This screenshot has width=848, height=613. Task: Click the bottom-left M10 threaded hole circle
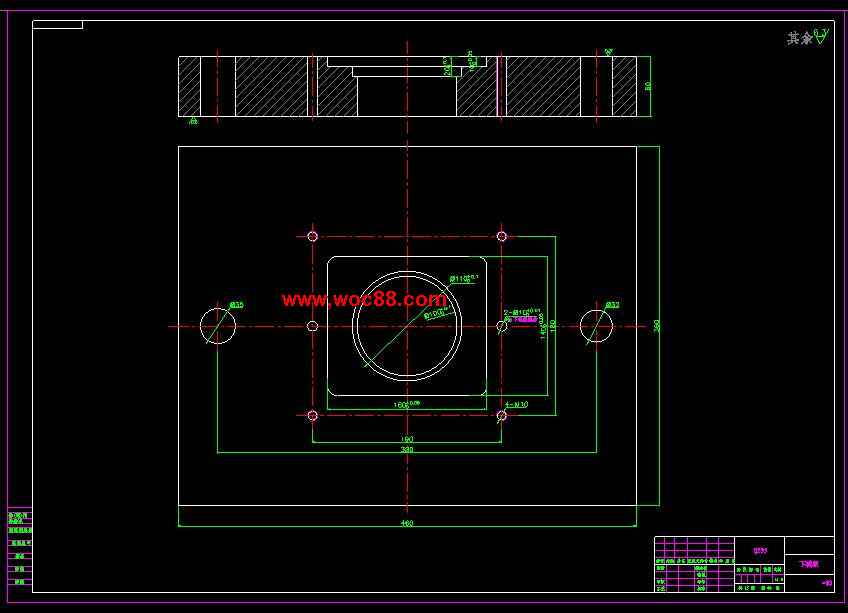[x=312, y=415]
